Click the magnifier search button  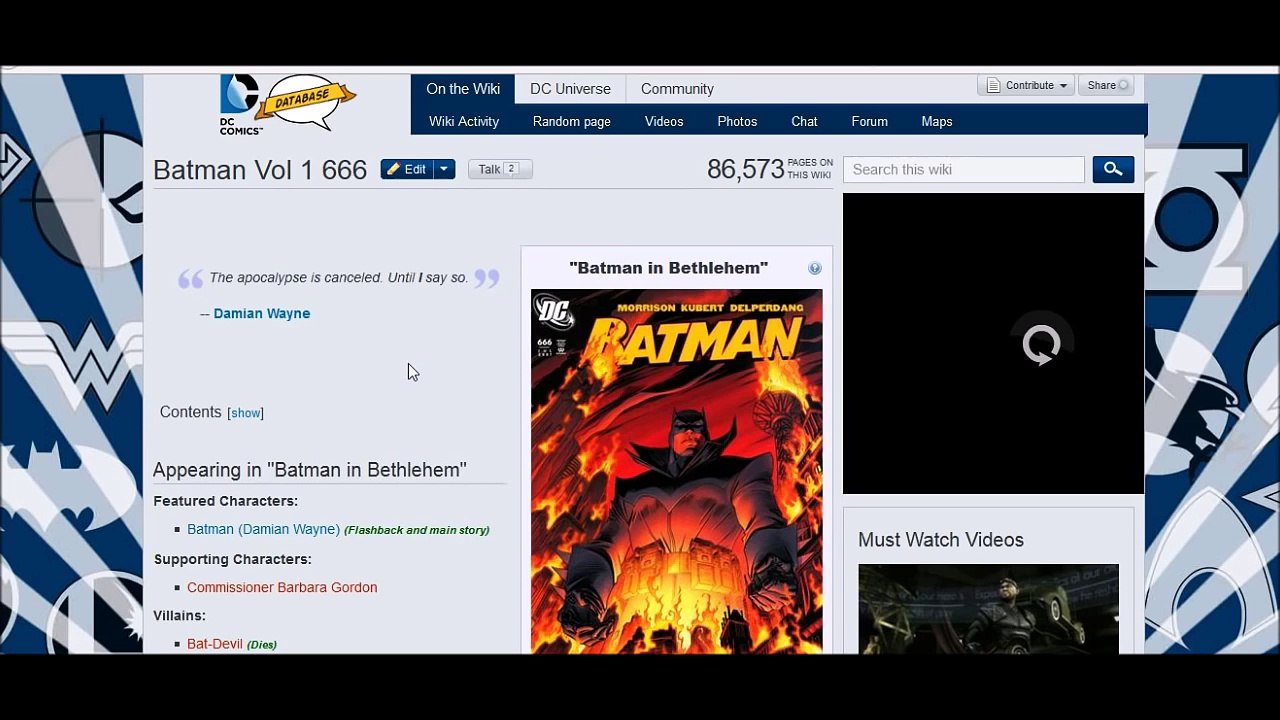coord(1113,169)
